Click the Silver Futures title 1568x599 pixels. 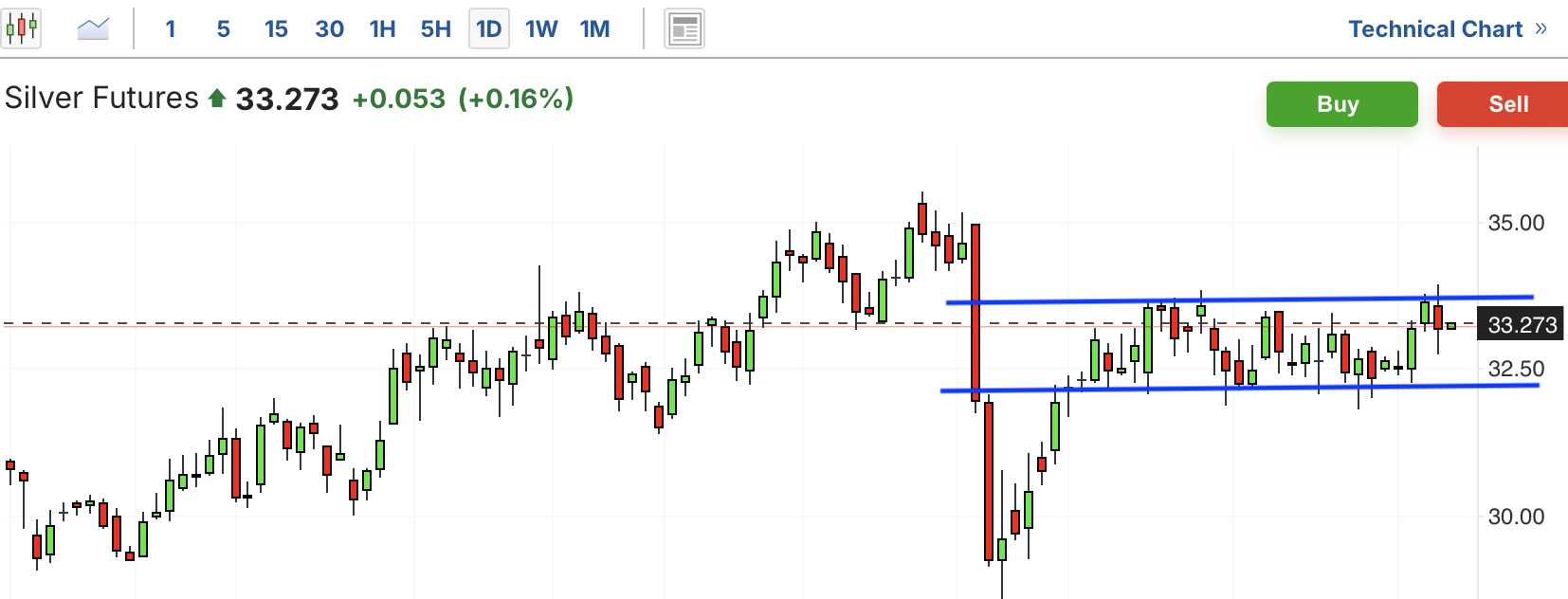[x=101, y=98]
